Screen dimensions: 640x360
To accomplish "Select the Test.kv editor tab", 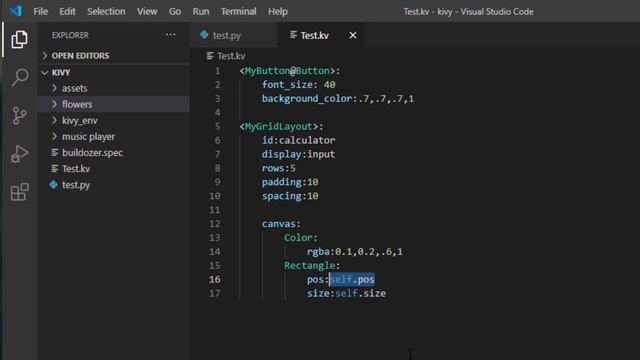I will point(314,36).
